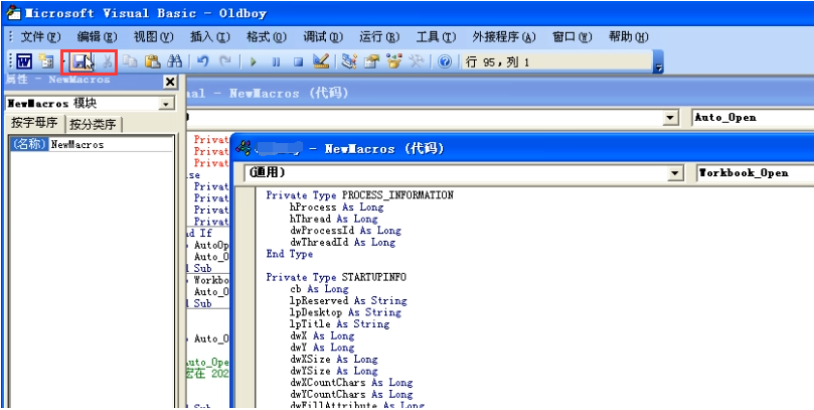Open the 文件 menu

click(x=40, y=37)
